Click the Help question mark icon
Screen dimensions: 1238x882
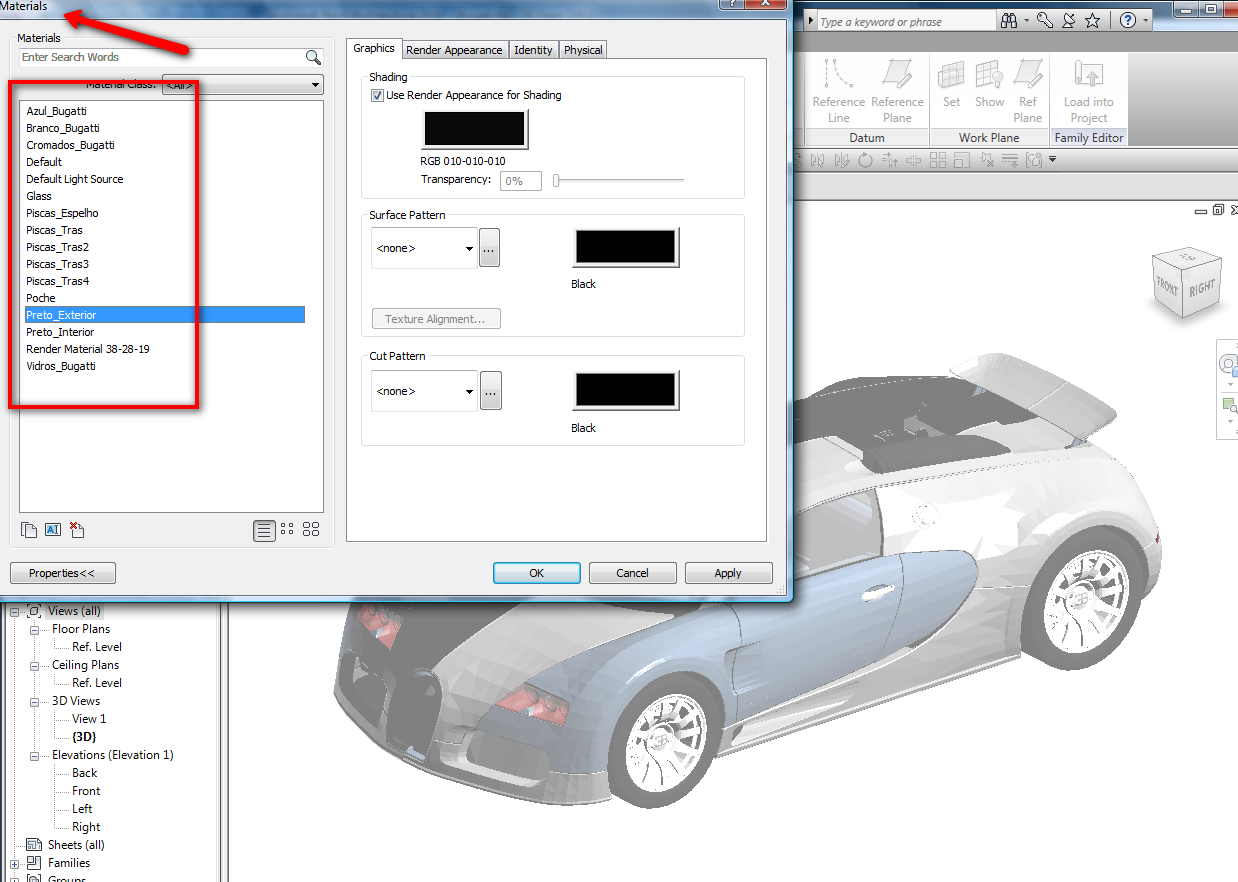(1127, 21)
